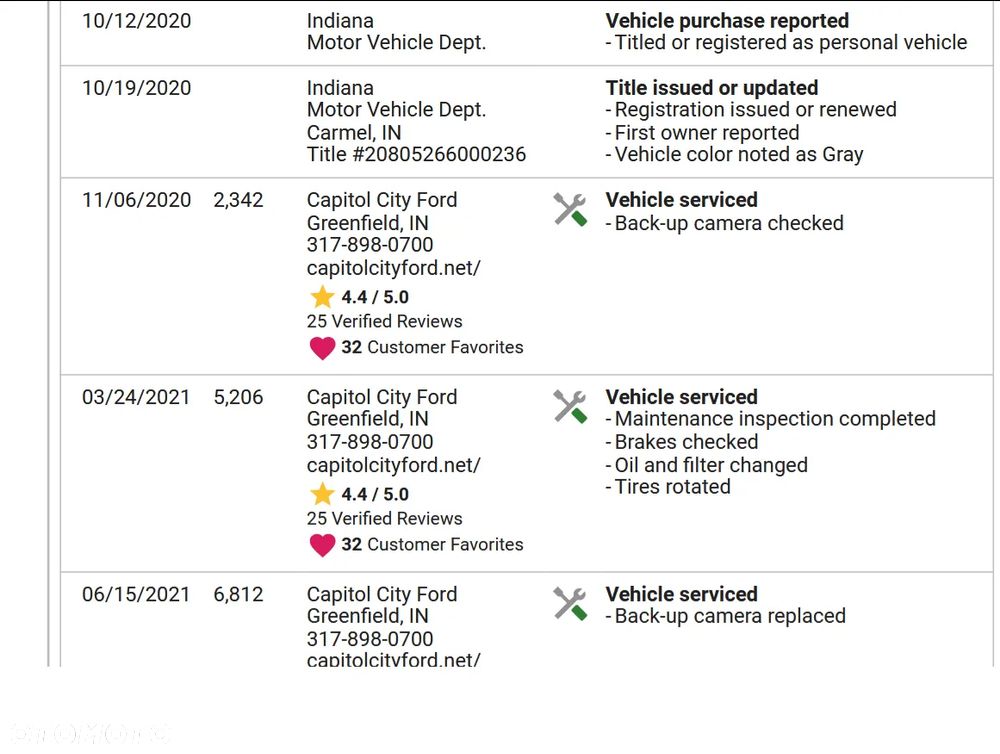The height and width of the screenshot is (754, 1000).
Task: Click the "Title issued or updated" heading
Action: 711,88
